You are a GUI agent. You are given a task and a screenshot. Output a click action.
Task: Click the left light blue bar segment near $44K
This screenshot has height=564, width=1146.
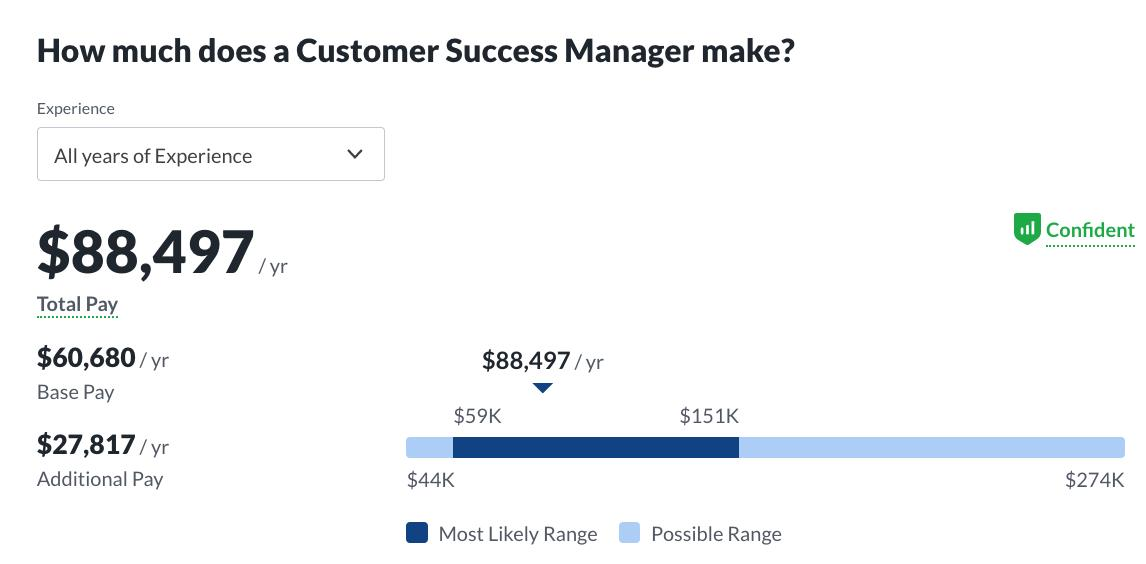click(430, 447)
